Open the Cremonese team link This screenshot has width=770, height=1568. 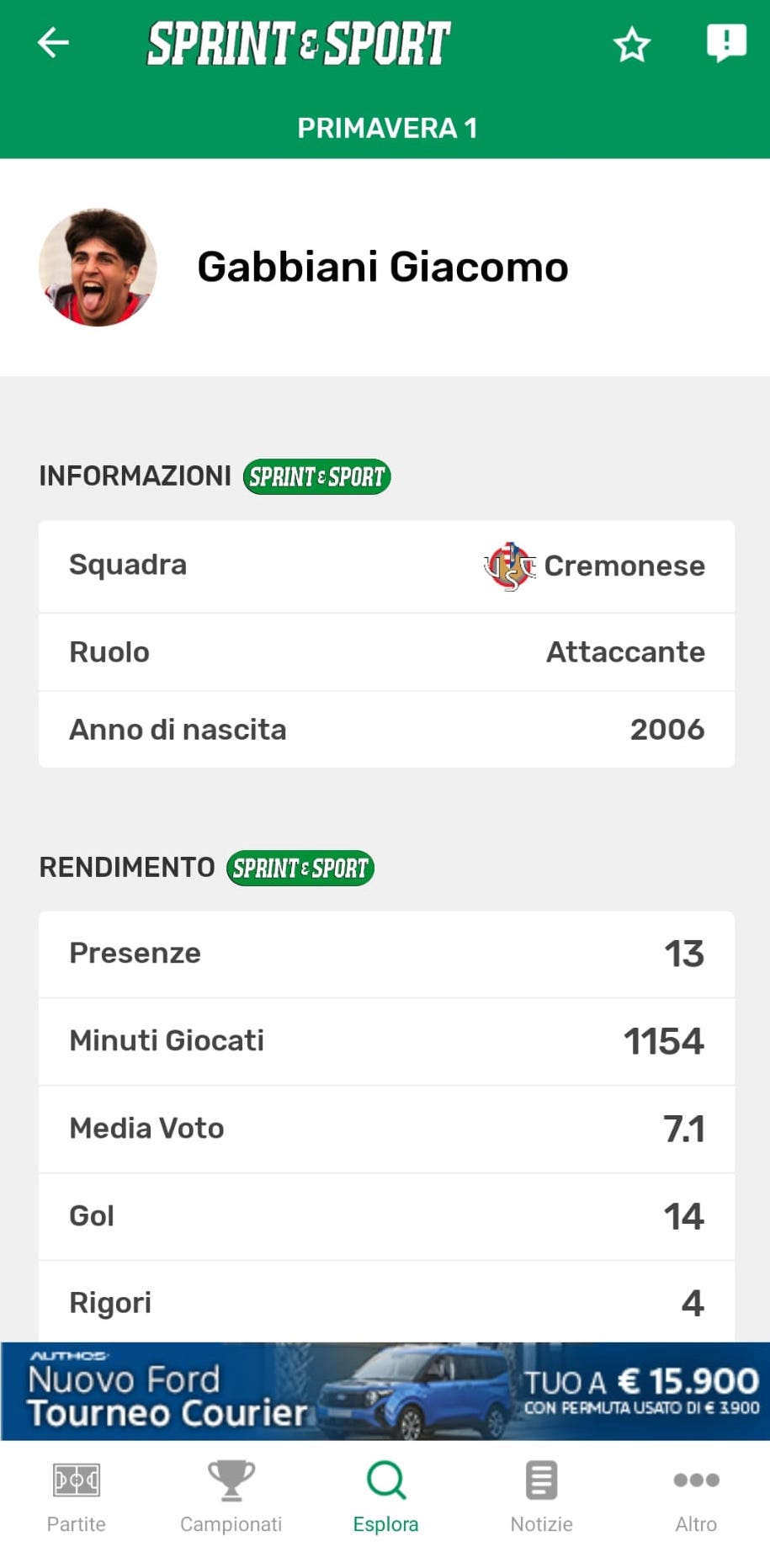[x=624, y=566]
